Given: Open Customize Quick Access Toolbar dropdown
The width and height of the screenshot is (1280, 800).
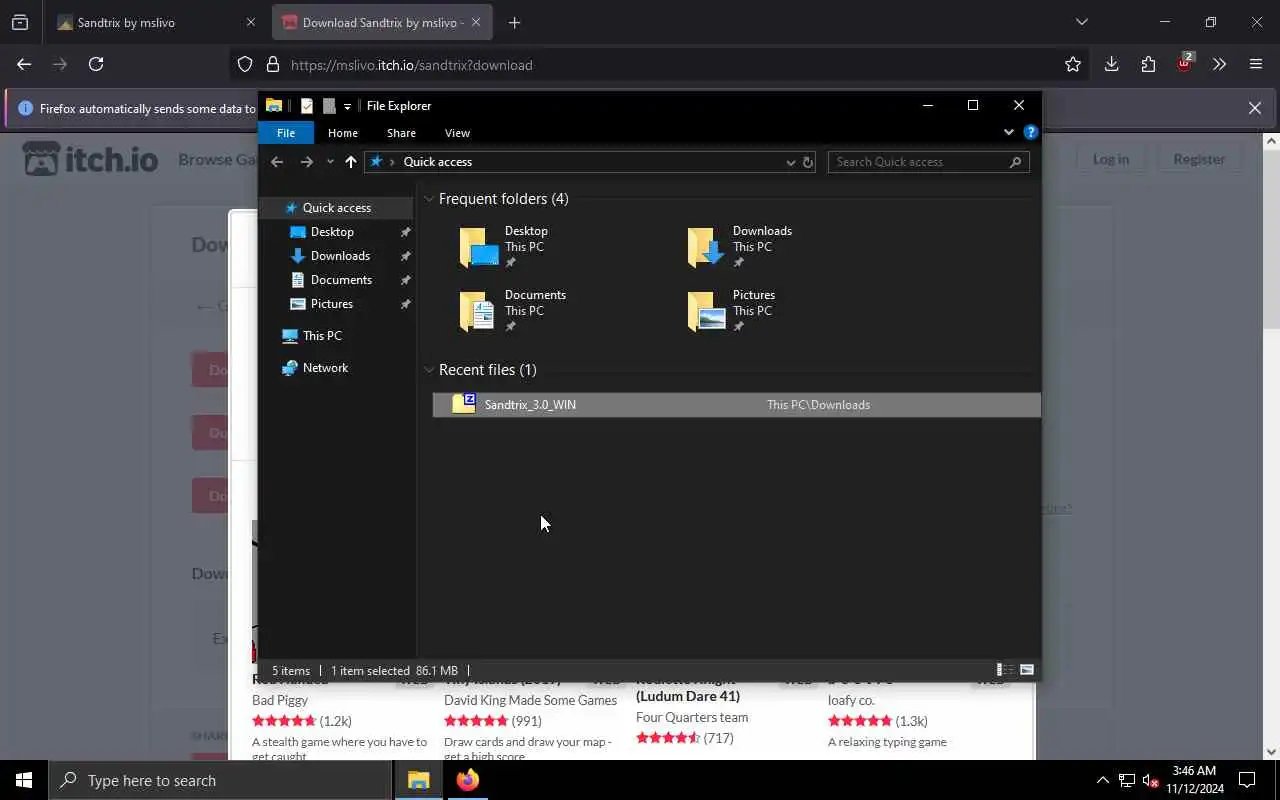Looking at the screenshot, I should coord(347,106).
